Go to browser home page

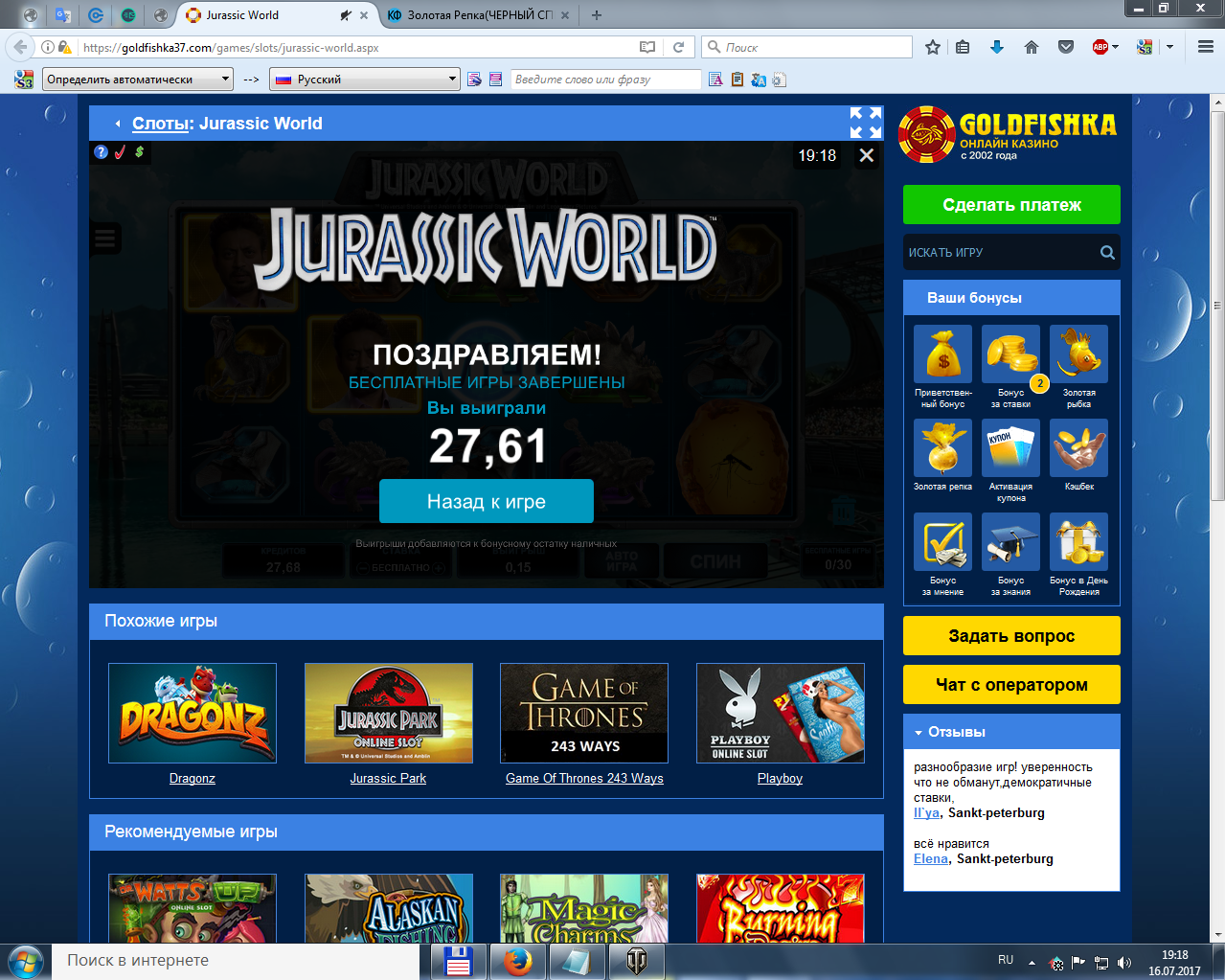click(1032, 47)
